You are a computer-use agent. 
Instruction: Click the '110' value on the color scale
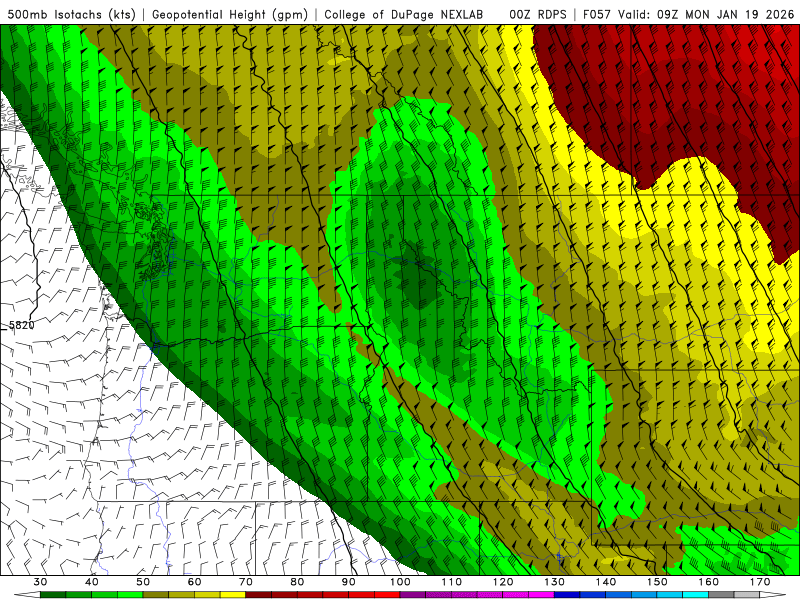[452, 582]
